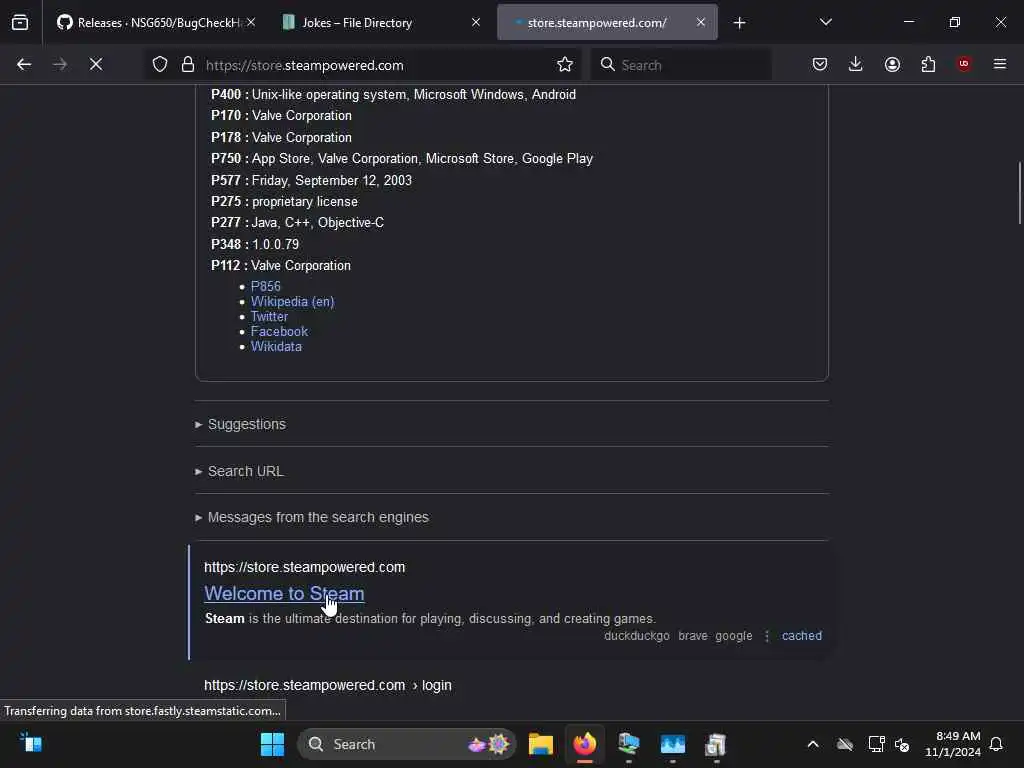Viewport: 1024px width, 768px height.
Task: Click the brave engine label
Action: click(693, 635)
